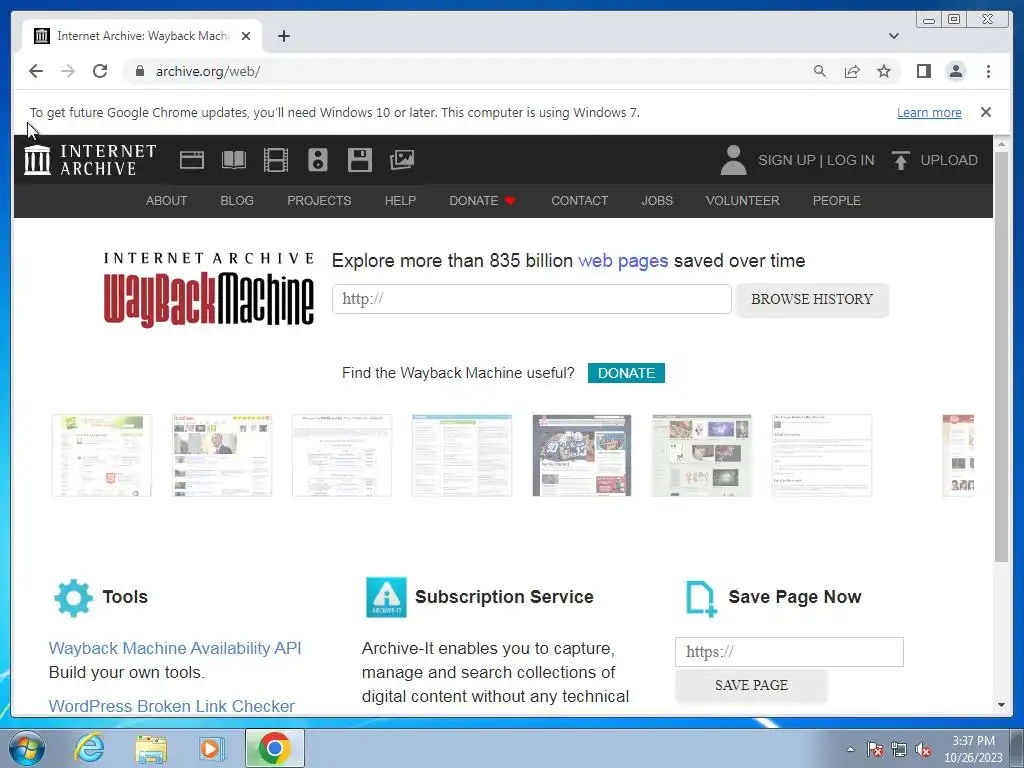Focus the Save Page Now https:// field
The height and width of the screenshot is (768, 1024).
pos(789,652)
